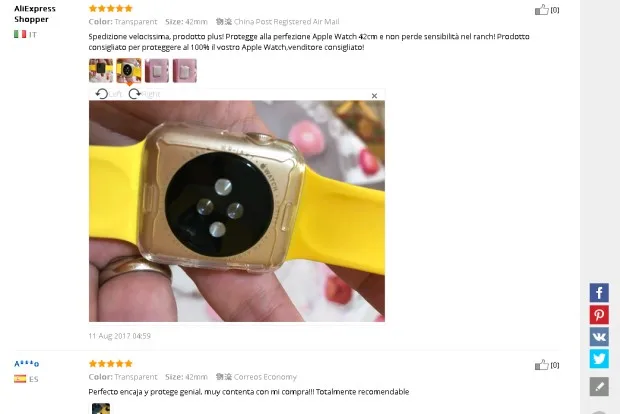Click the five-star rating of first review
620x414 pixels.
pos(111,8)
